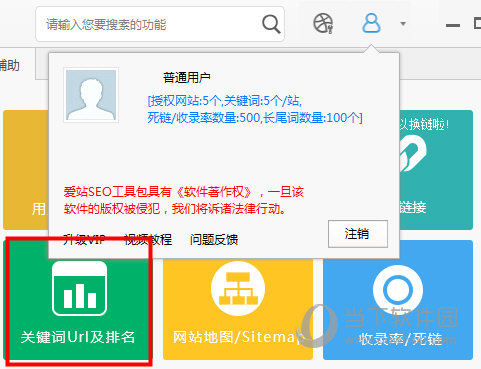This screenshot has width=481, height=369.
Task: Click the blue authorization quota text
Action: point(255,109)
